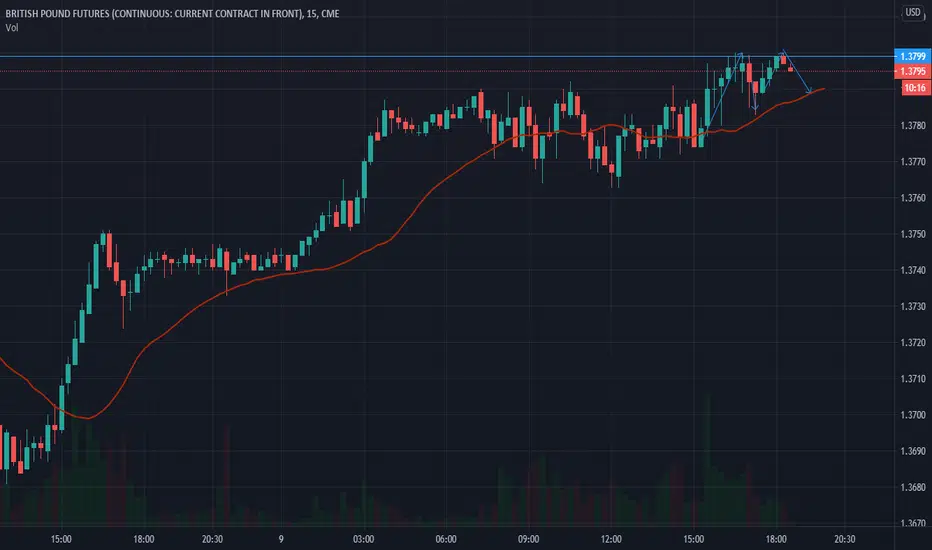
Task: Click the blue 1.3799 price label
Action: (x=912, y=56)
